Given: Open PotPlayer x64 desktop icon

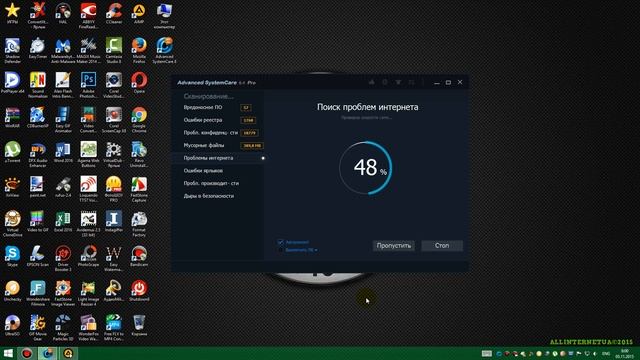Looking at the screenshot, I should 12,83.
